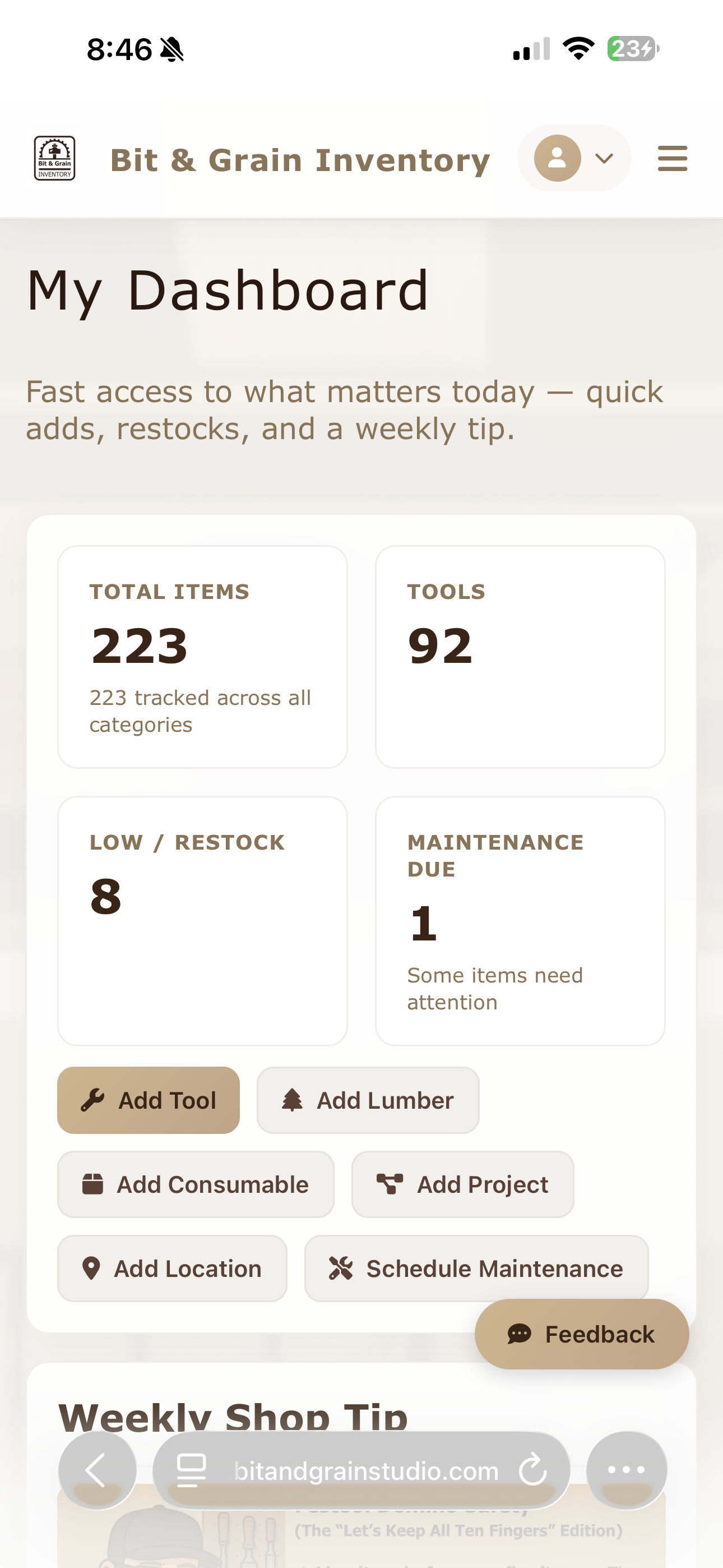
Task: Tap the tab overview icon in address bar
Action: coord(192,1470)
